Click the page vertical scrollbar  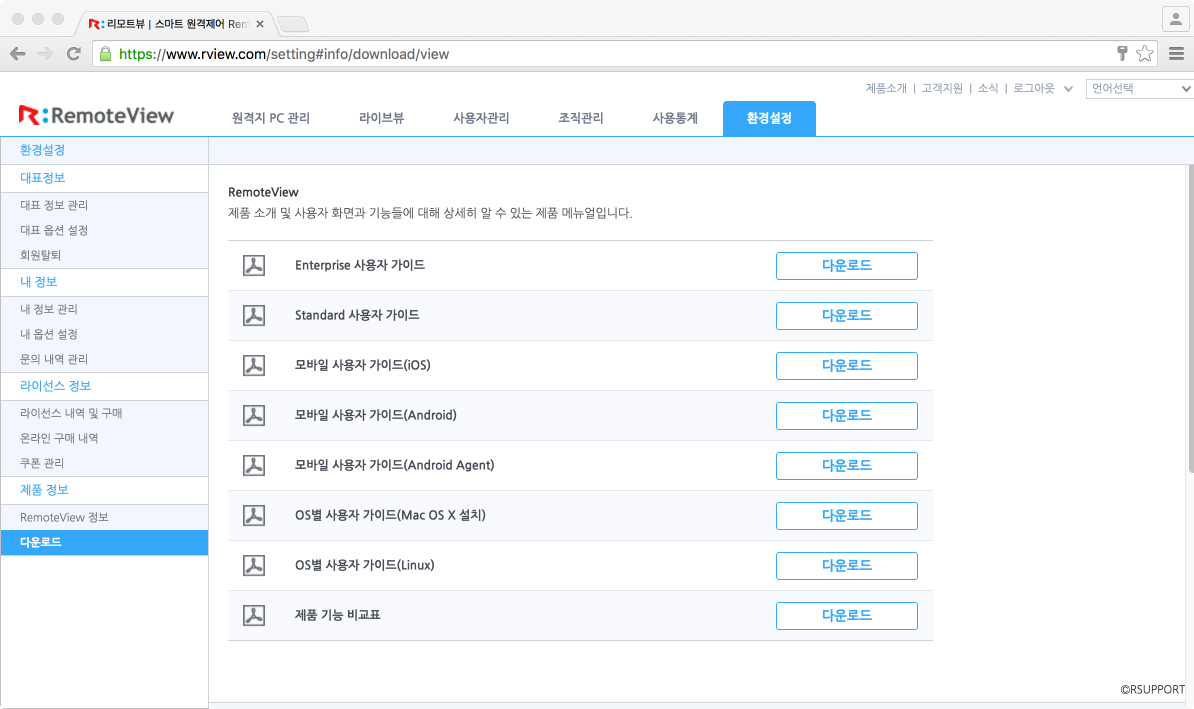(1189, 318)
